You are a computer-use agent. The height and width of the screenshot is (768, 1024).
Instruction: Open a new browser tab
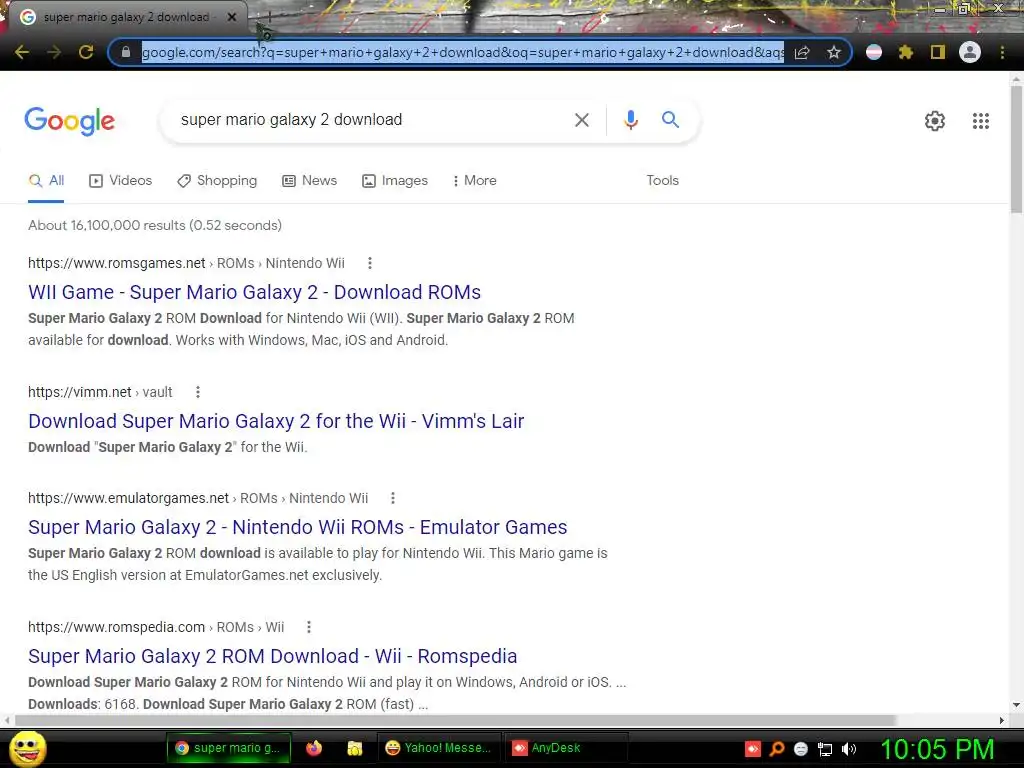(x=269, y=17)
